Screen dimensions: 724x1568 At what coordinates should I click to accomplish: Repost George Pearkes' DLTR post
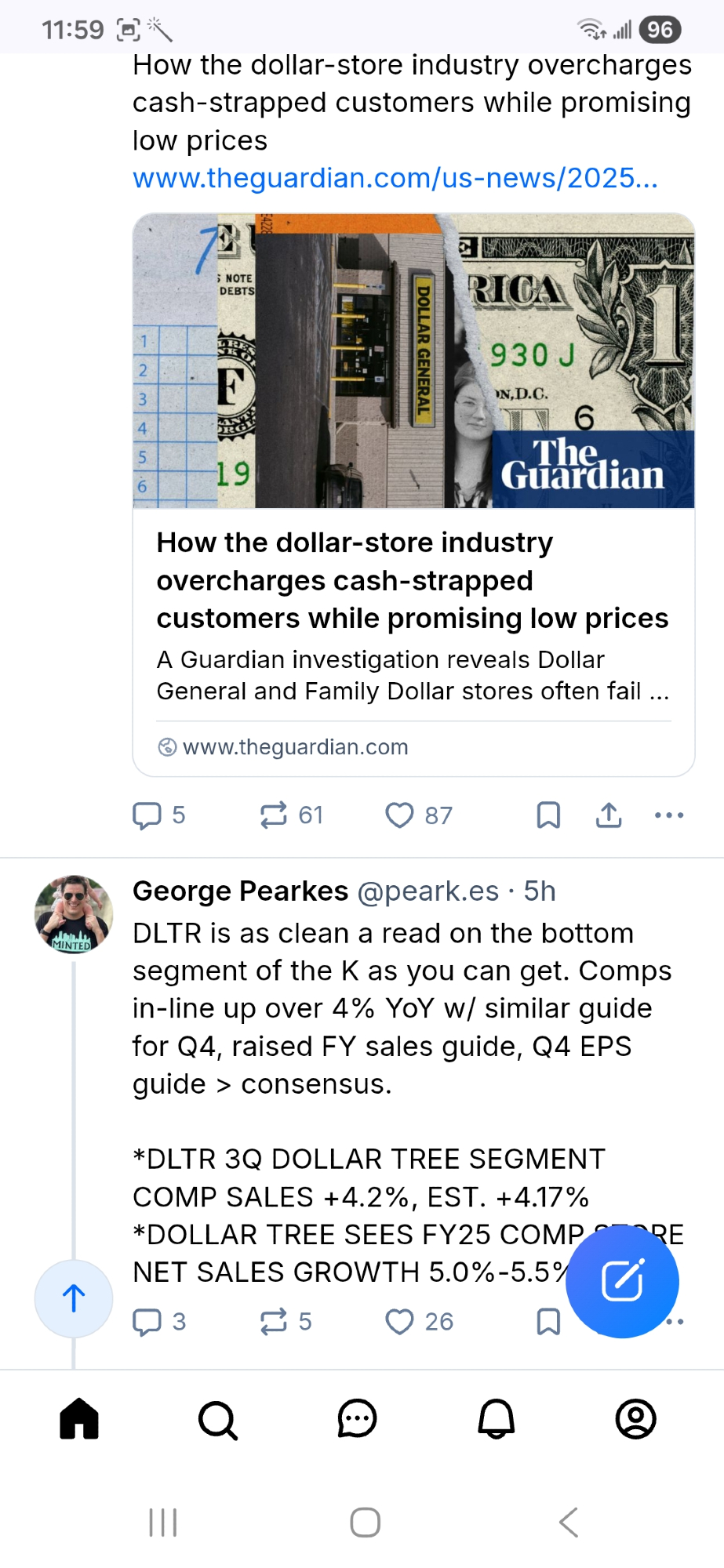coord(274,1322)
